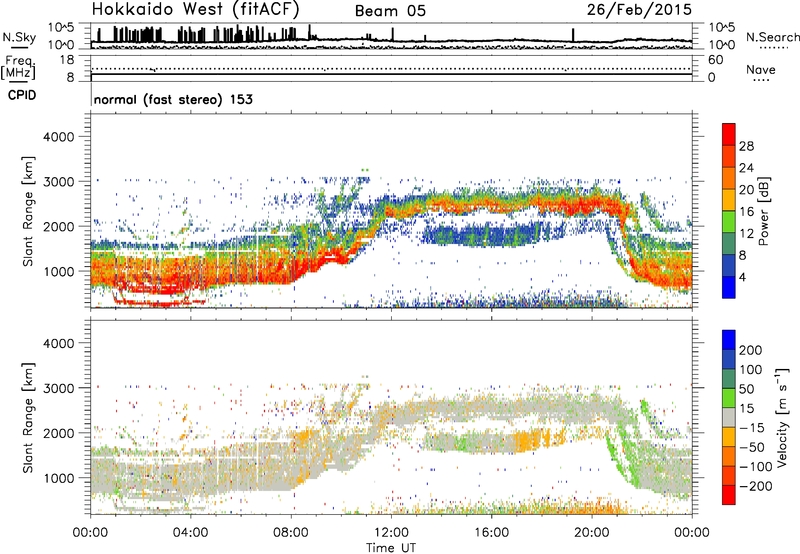Select the 16:00 time axis label

491,533
